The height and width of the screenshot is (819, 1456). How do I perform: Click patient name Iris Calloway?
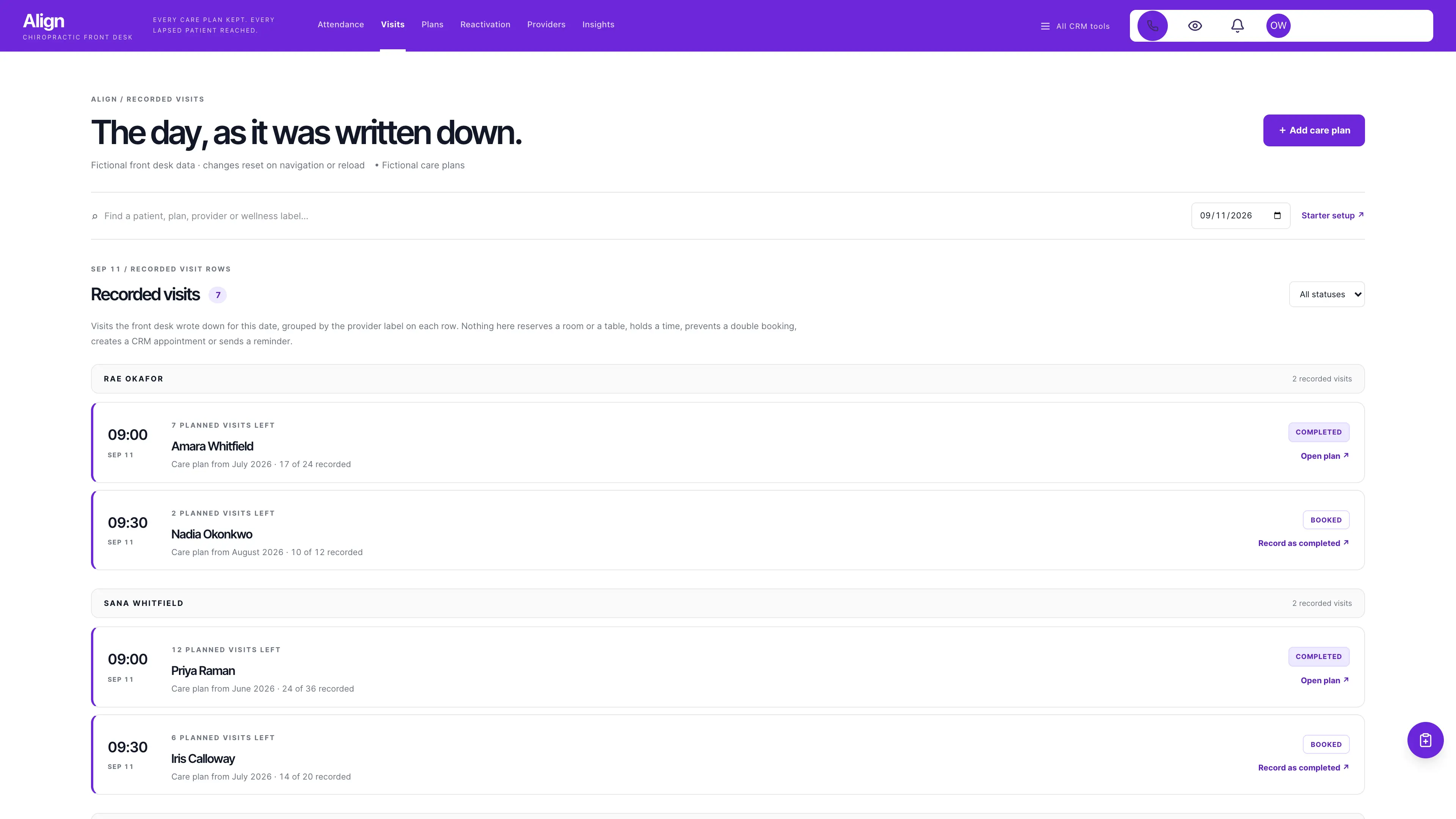coord(203,759)
